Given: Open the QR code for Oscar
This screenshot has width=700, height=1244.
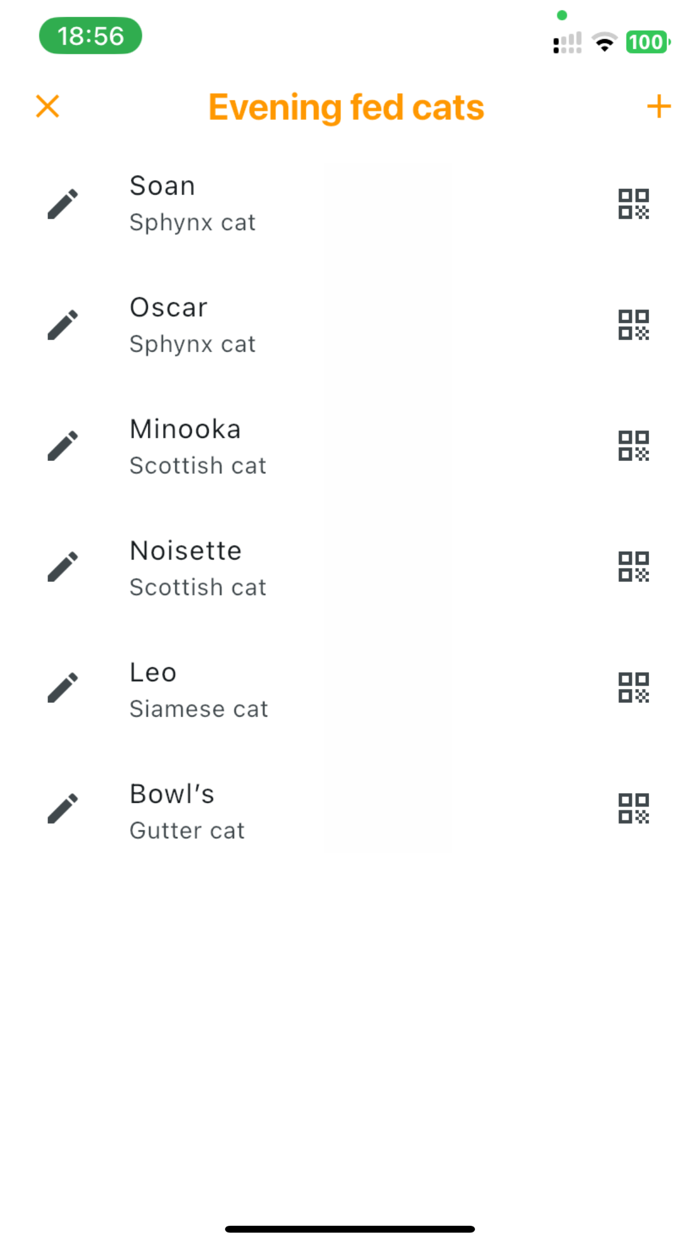Looking at the screenshot, I should pos(634,324).
